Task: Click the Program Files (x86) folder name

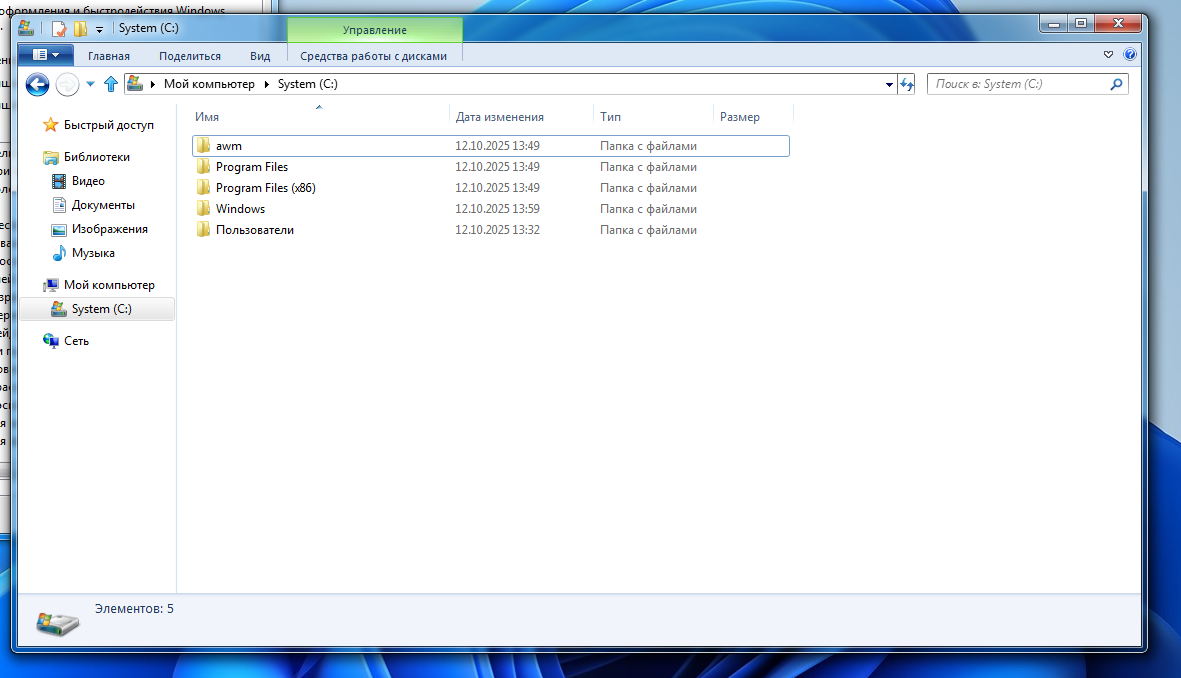Action: click(x=266, y=188)
